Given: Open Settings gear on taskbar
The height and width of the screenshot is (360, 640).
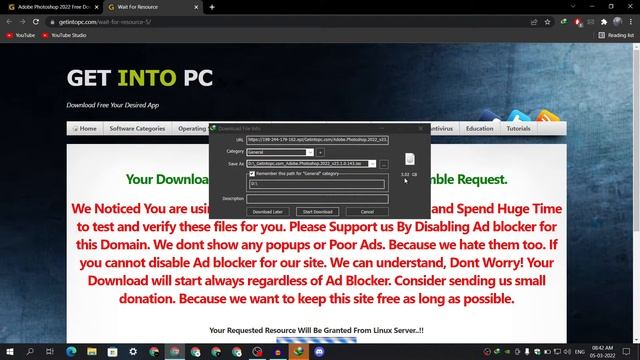Looking at the screenshot, I should (133, 352).
